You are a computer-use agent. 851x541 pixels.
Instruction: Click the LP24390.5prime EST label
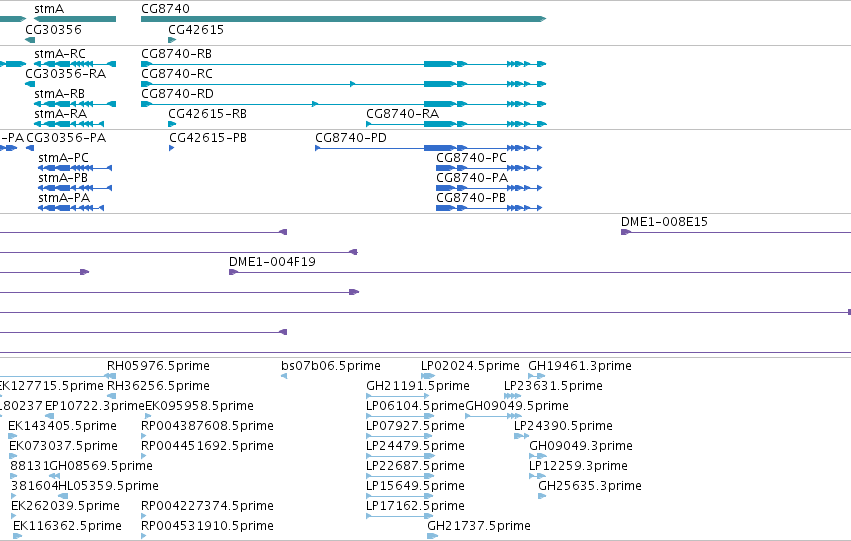tap(563, 426)
